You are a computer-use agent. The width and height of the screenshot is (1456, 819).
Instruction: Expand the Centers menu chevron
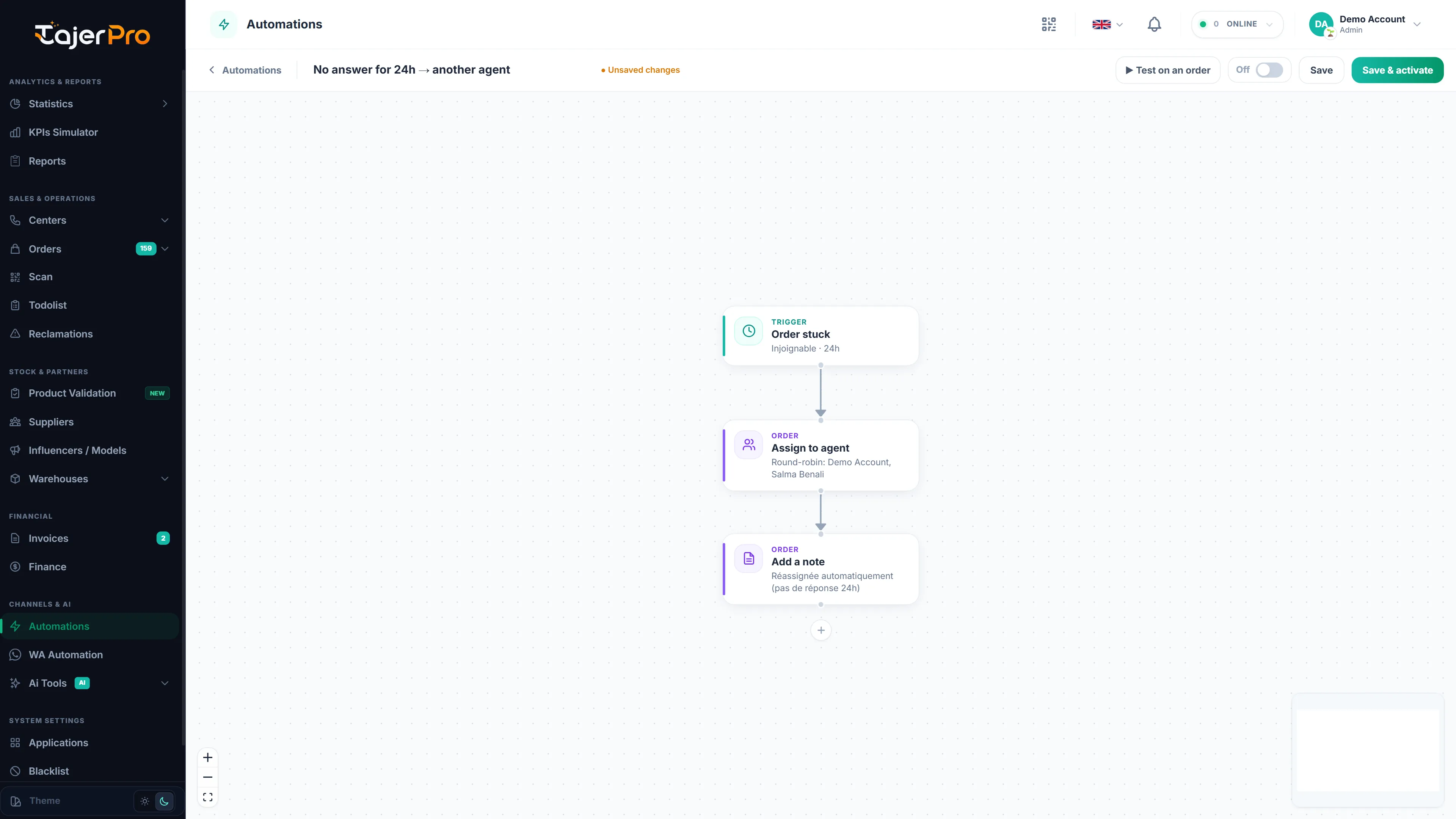[x=165, y=220]
